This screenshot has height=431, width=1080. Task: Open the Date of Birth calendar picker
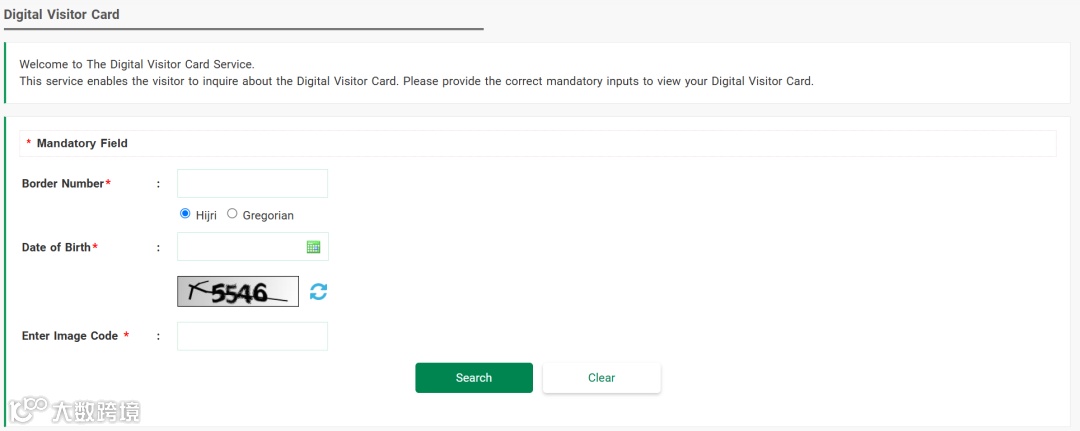[313, 247]
